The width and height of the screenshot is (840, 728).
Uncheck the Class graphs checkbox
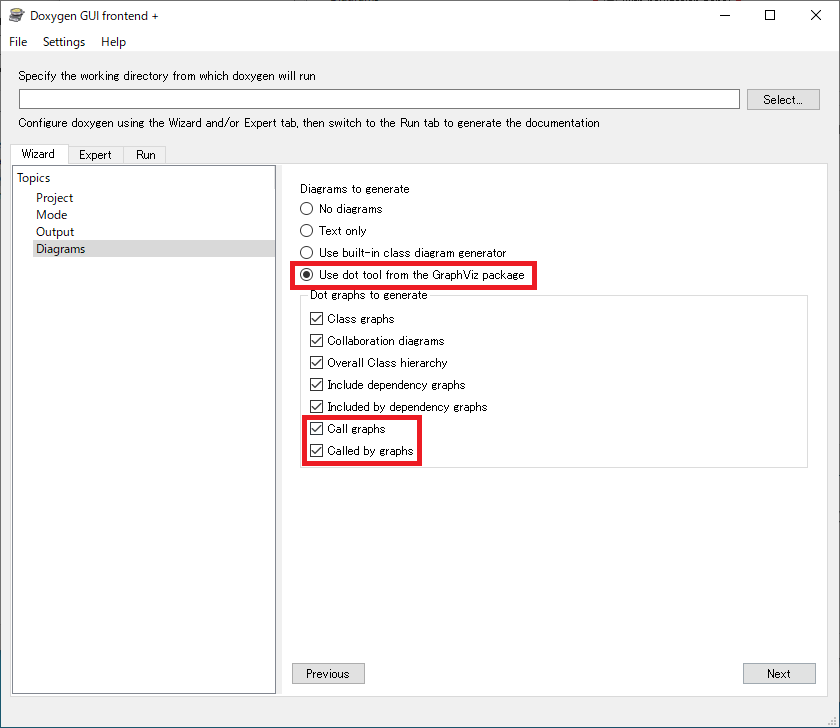[x=317, y=319]
